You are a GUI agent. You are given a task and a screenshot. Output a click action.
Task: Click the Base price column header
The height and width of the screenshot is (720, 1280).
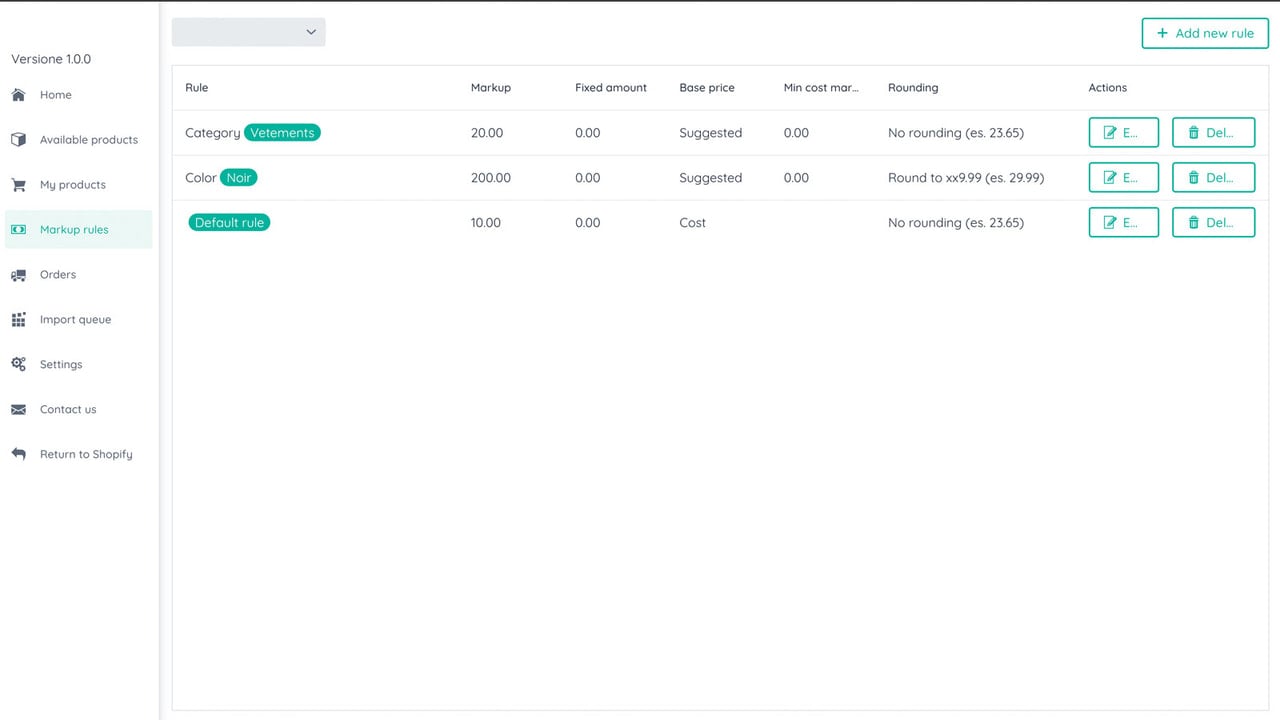707,88
